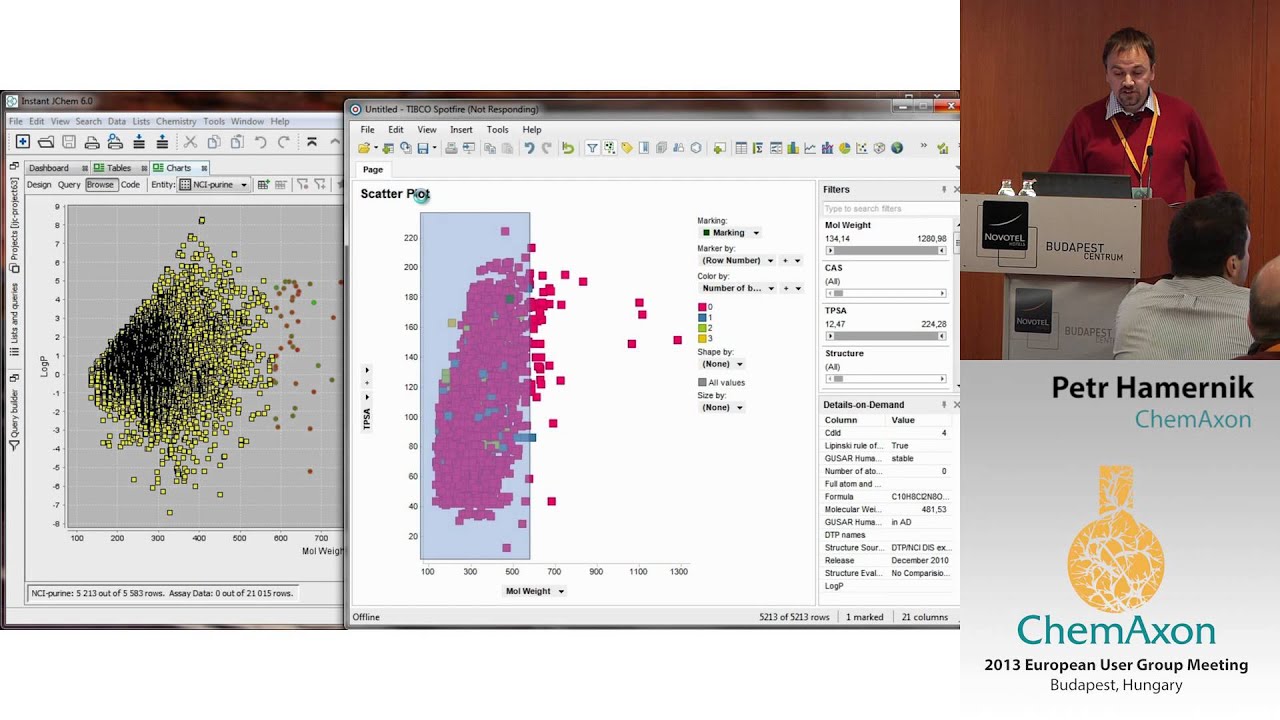Click the Scatter Plot title
Image resolution: width=1280 pixels, height=720 pixels.
[x=395, y=194]
